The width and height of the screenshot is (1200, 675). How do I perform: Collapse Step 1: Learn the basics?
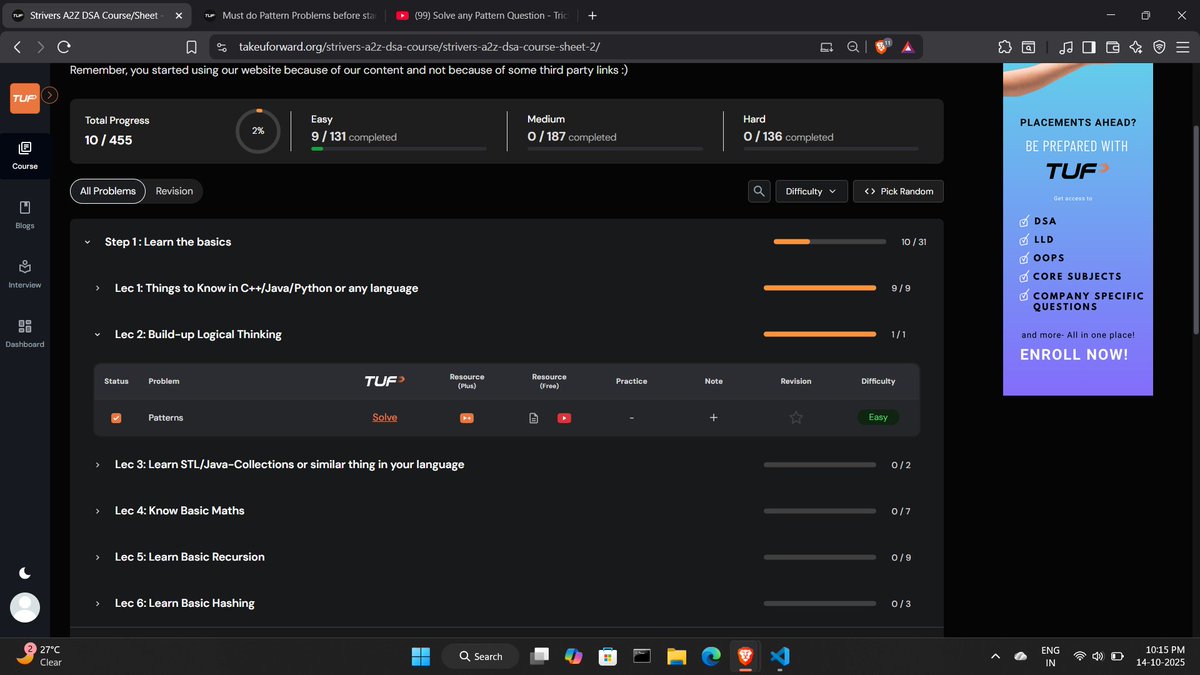point(88,242)
